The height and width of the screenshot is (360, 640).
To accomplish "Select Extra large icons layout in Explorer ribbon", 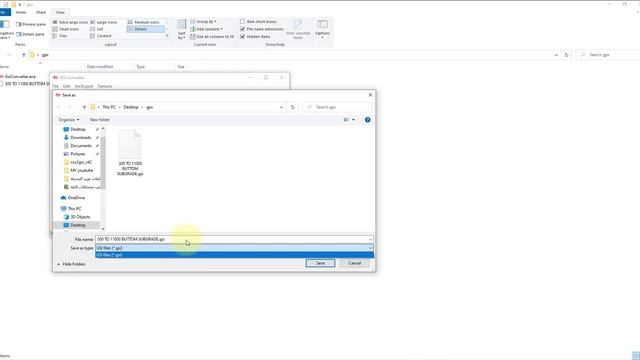I will click(70, 22).
